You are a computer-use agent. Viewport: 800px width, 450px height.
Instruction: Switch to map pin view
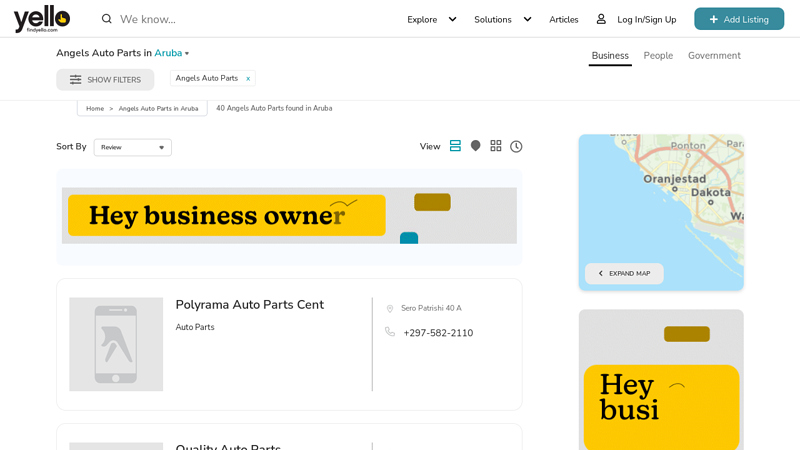[476, 146]
